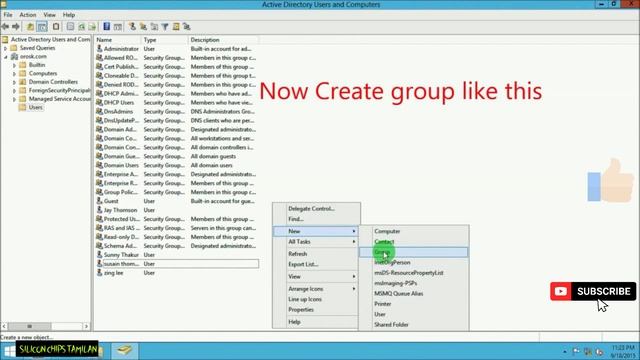
Task: Show hidden tray icons arrow
Action: point(565,351)
